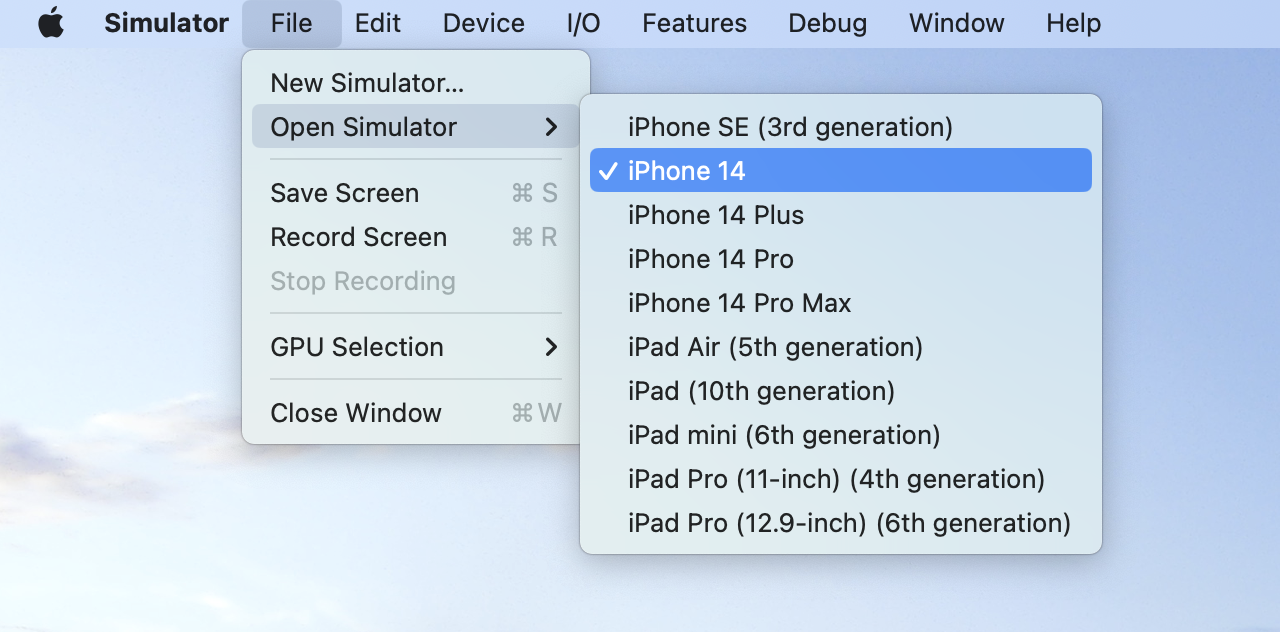1280x632 pixels.
Task: Open the Debug menu in menu bar
Action: [x=828, y=23]
